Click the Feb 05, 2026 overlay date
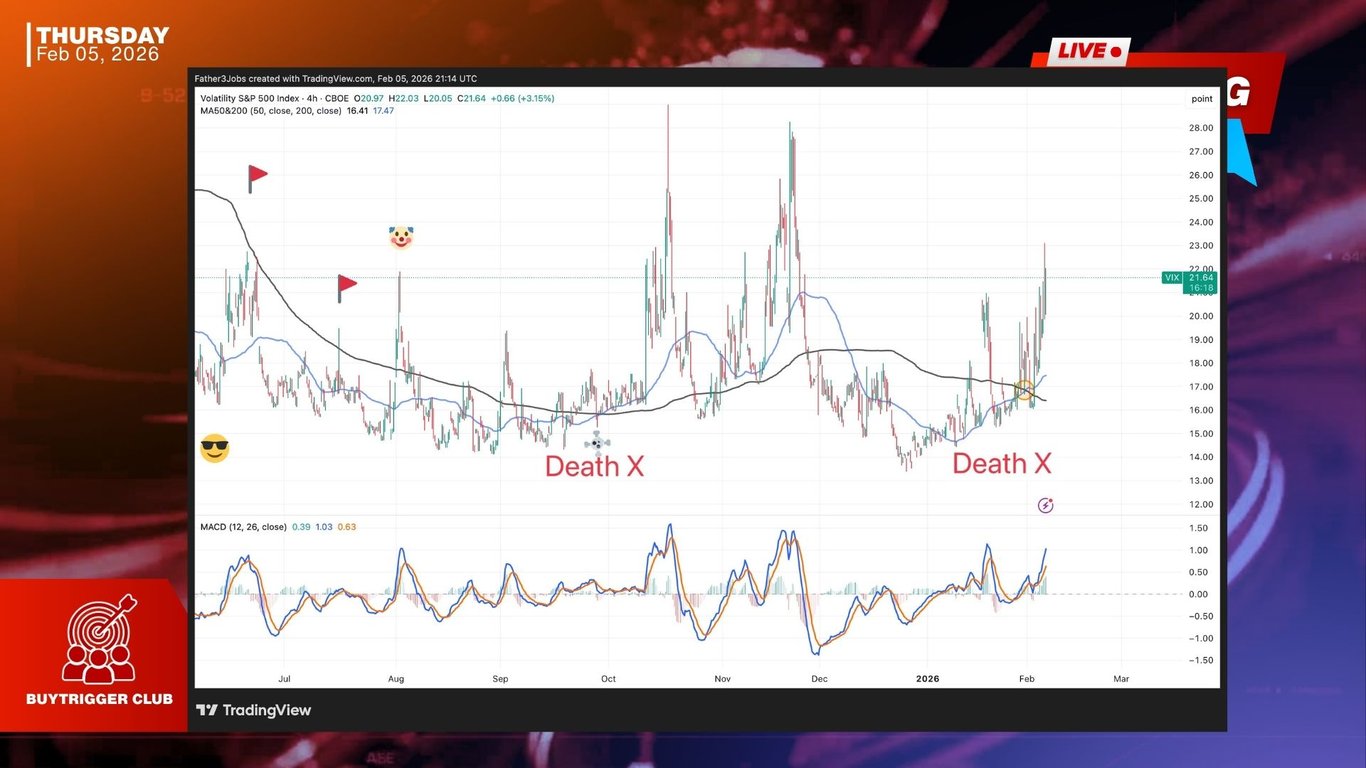This screenshot has height=768, width=1366. (x=98, y=55)
